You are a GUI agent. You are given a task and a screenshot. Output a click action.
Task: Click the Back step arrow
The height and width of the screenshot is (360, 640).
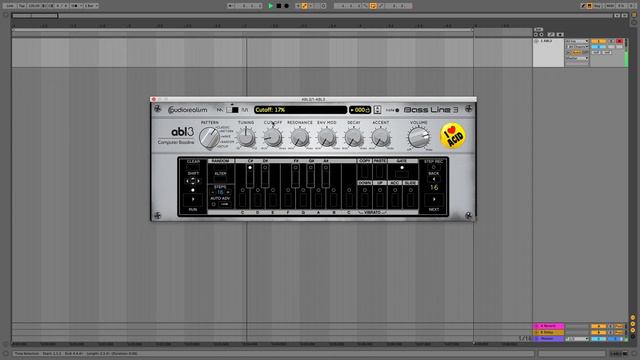pyautogui.click(x=433, y=179)
